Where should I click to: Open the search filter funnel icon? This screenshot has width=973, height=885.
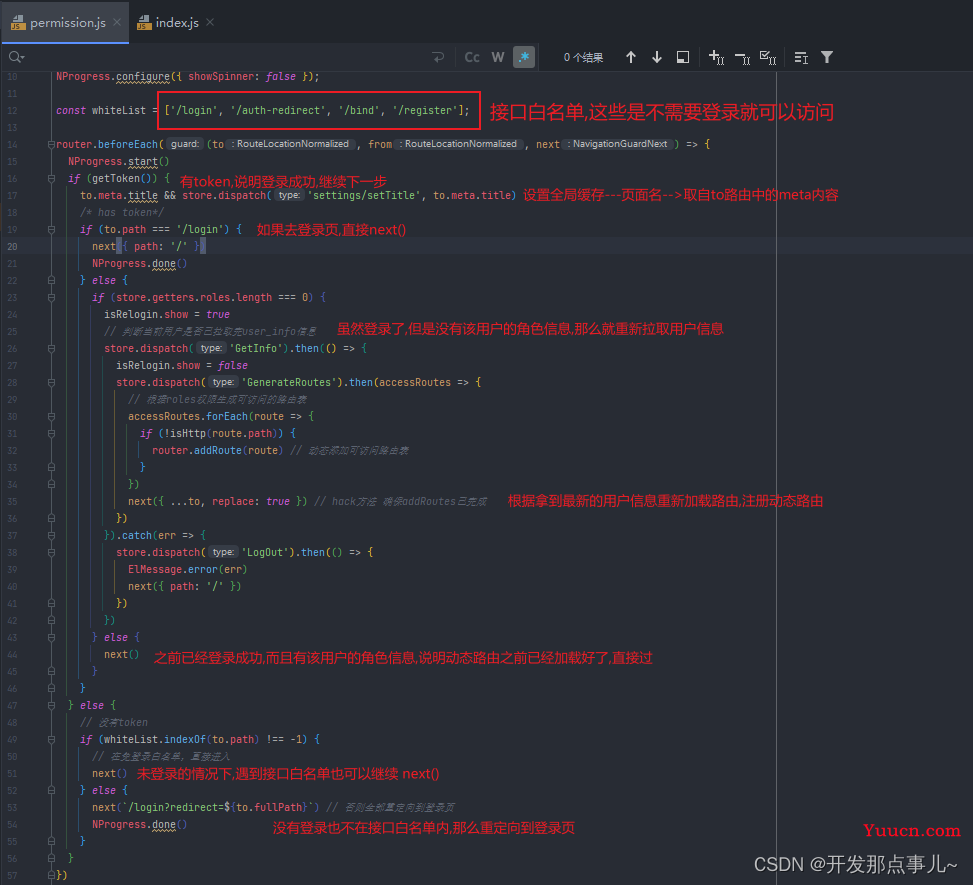827,57
